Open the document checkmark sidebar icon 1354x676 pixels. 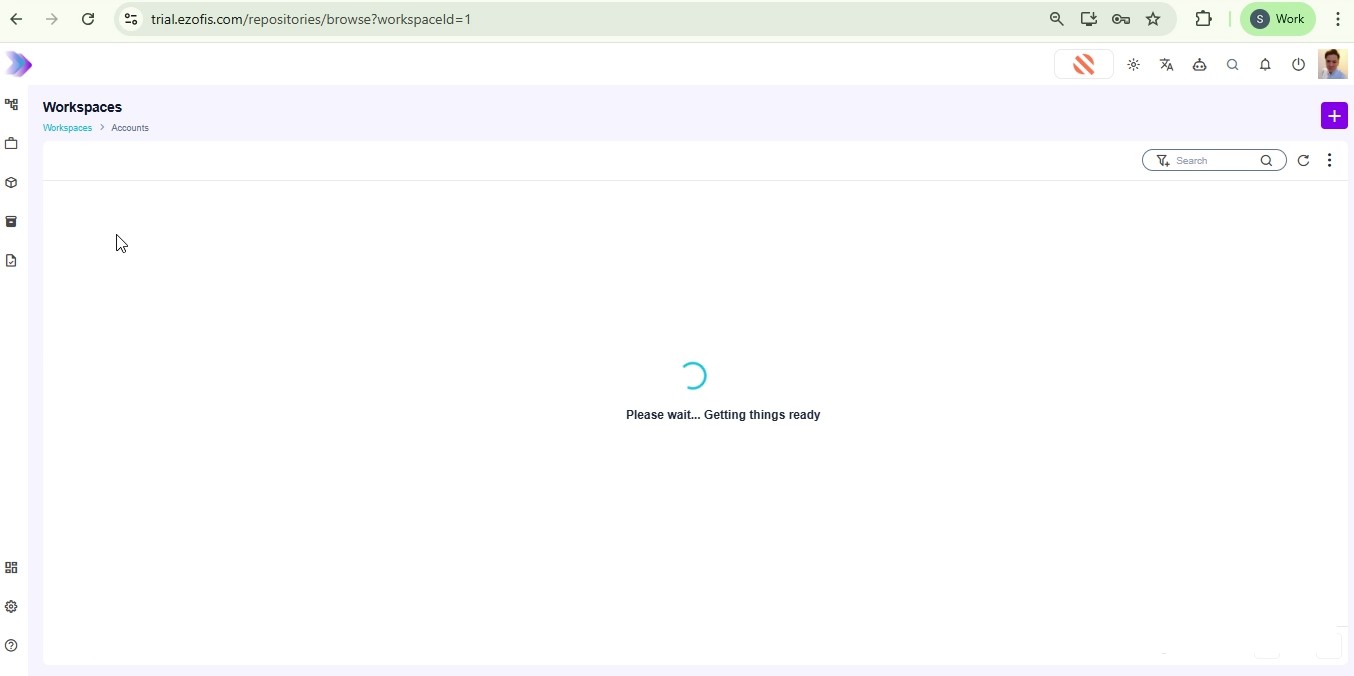coord(12,261)
